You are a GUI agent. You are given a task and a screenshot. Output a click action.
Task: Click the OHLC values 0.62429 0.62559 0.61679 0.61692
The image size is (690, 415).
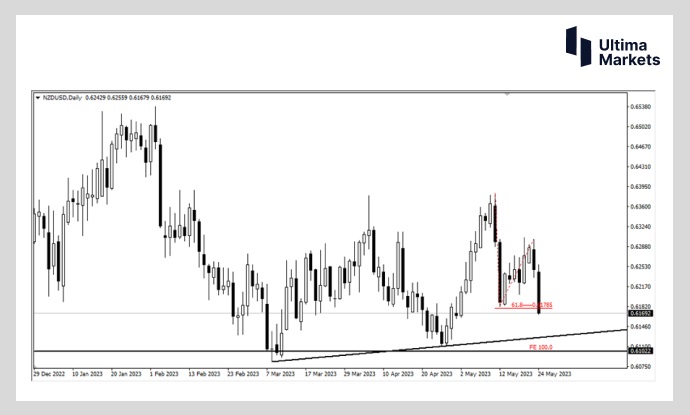(x=128, y=98)
